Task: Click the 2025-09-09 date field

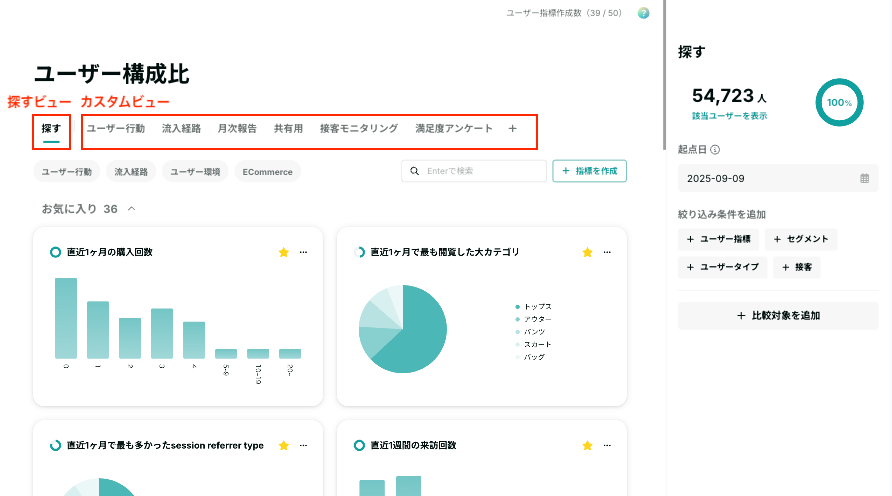Action: tap(778, 179)
